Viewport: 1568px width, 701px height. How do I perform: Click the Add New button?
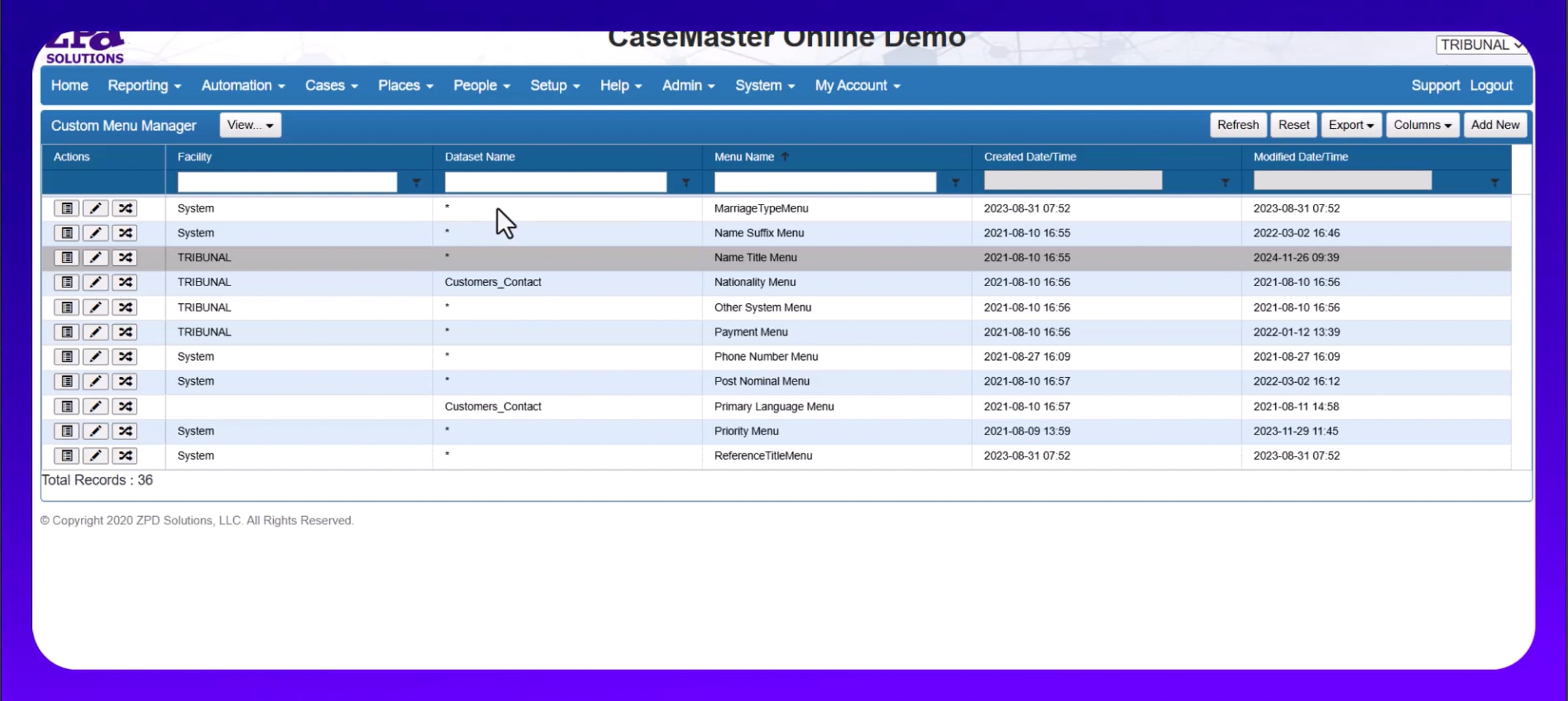point(1495,125)
